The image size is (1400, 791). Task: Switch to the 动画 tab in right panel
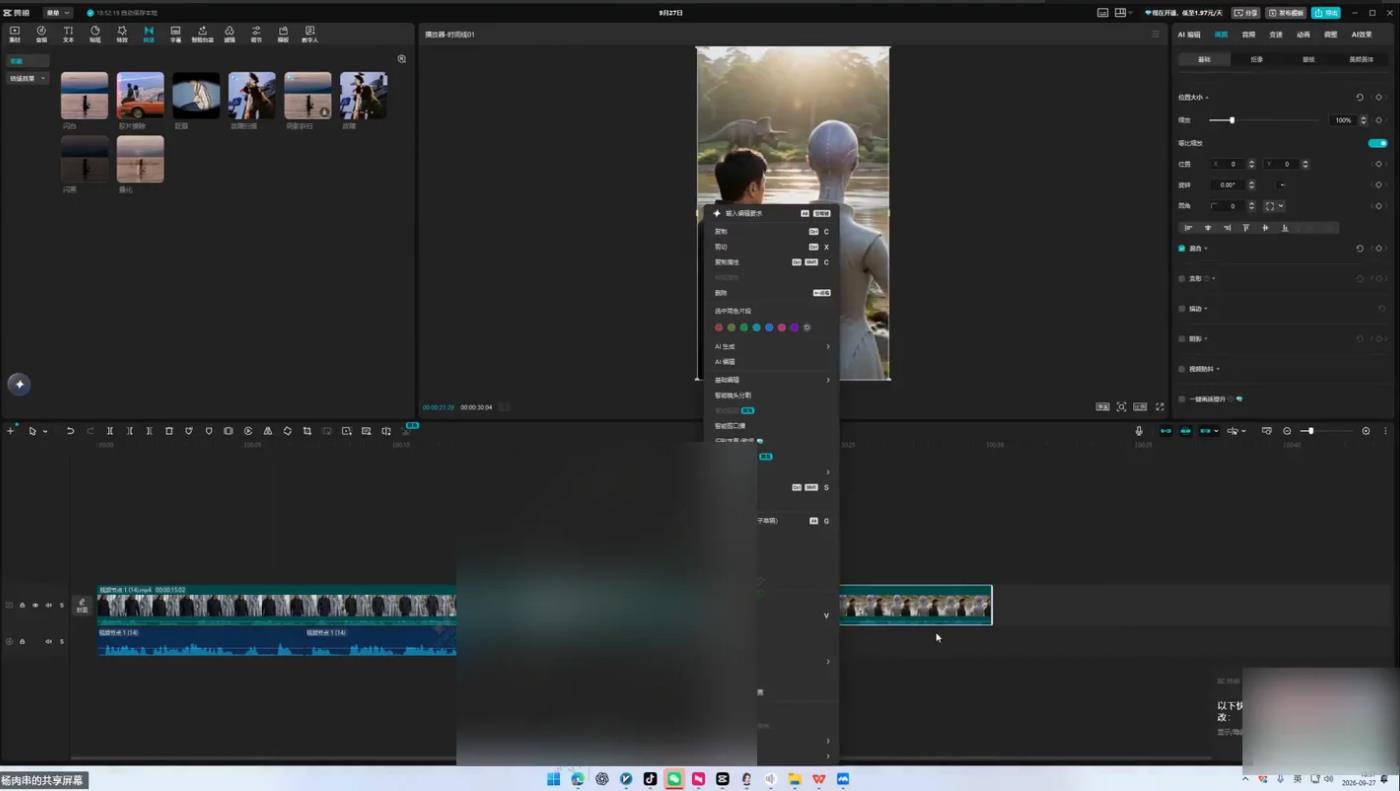1303,34
